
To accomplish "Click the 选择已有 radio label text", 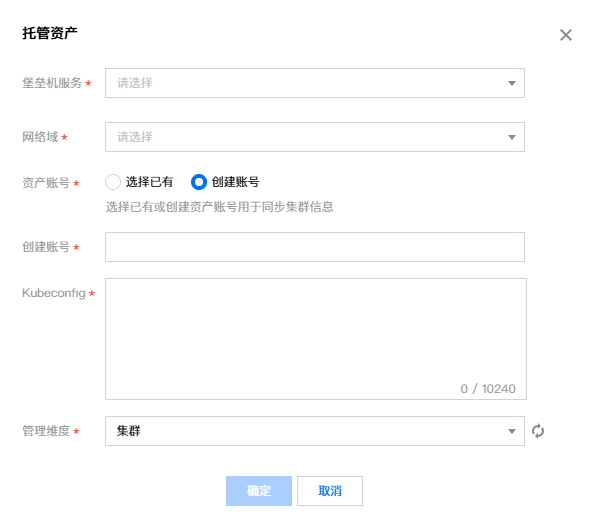I will 149,182.
